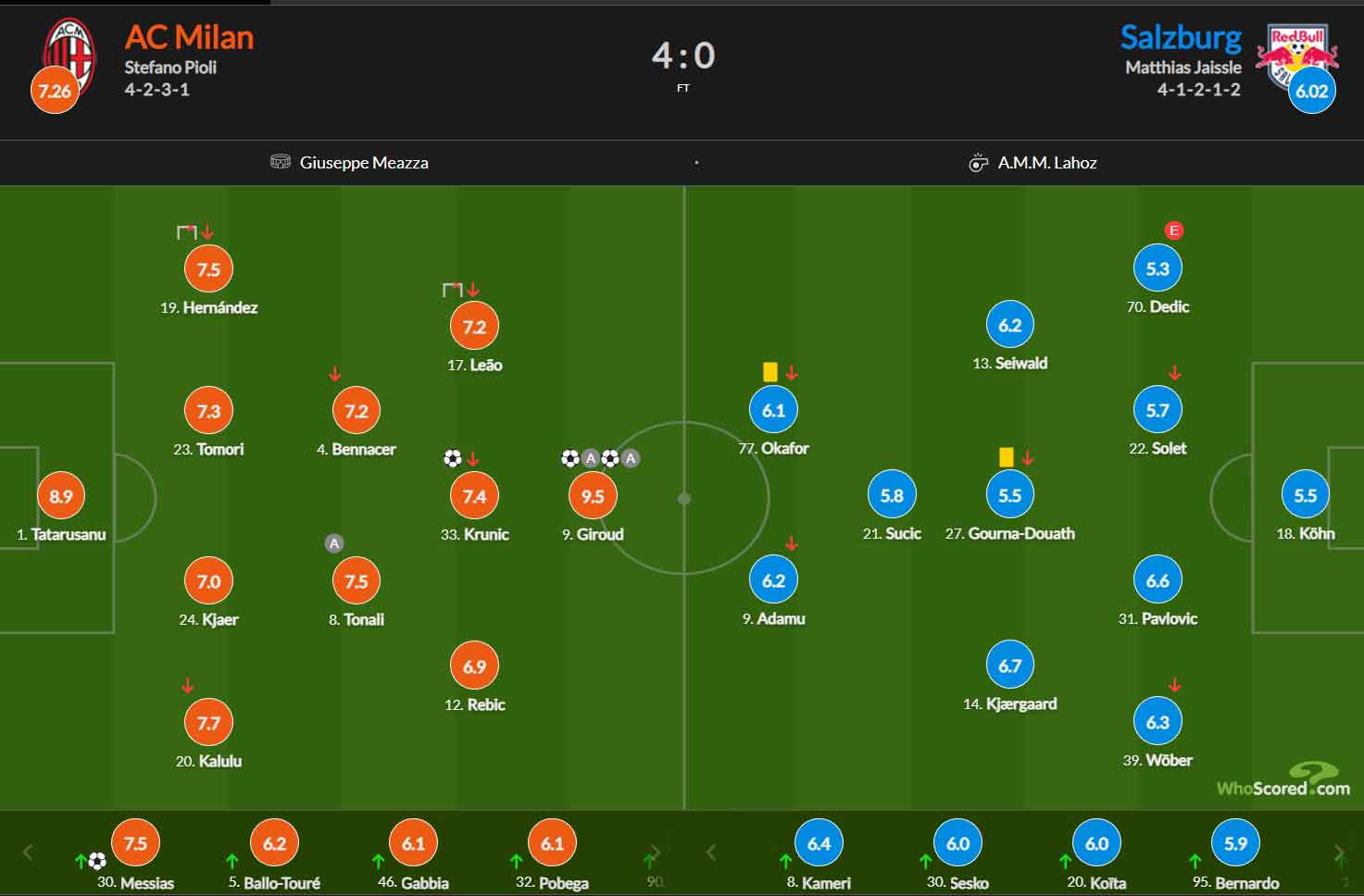The height and width of the screenshot is (896, 1364).
Task: Click the red E badge above Dedic
Action: pyautogui.click(x=1174, y=230)
